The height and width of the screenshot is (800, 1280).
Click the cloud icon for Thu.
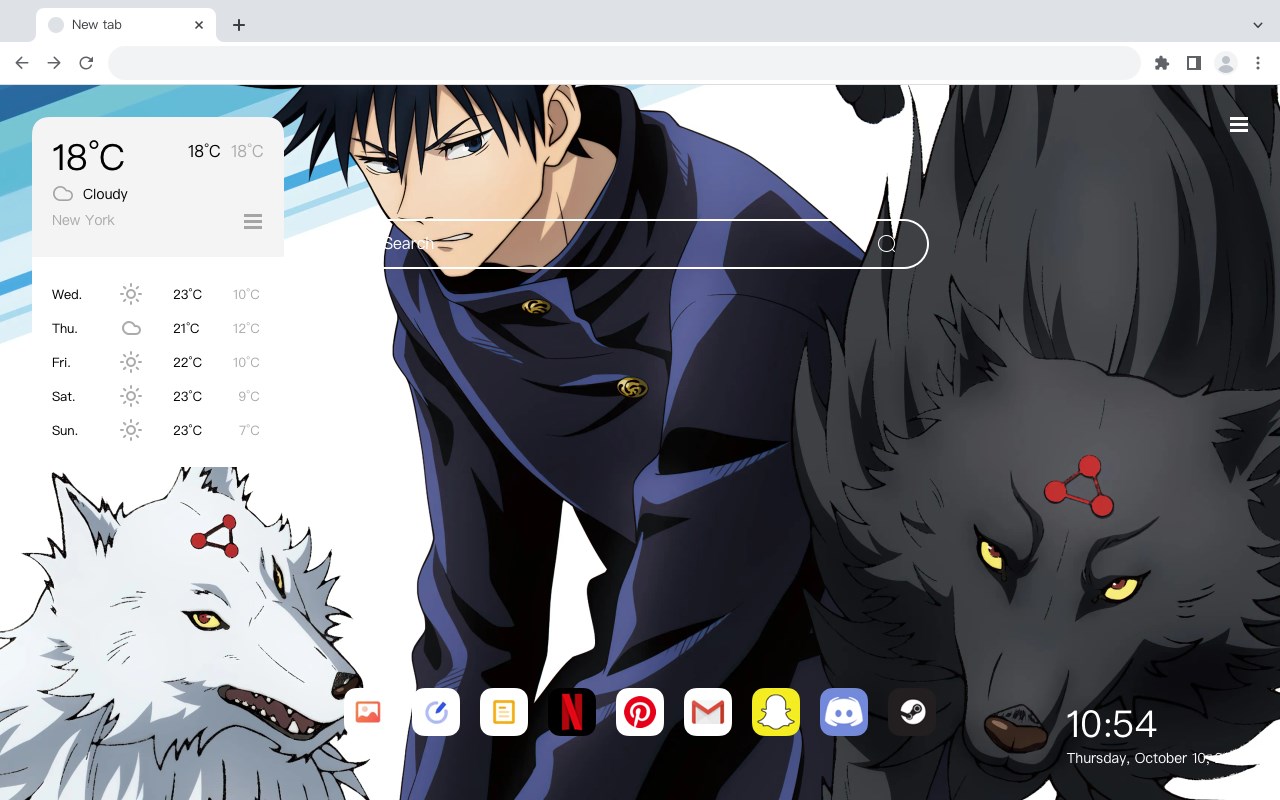coord(131,328)
